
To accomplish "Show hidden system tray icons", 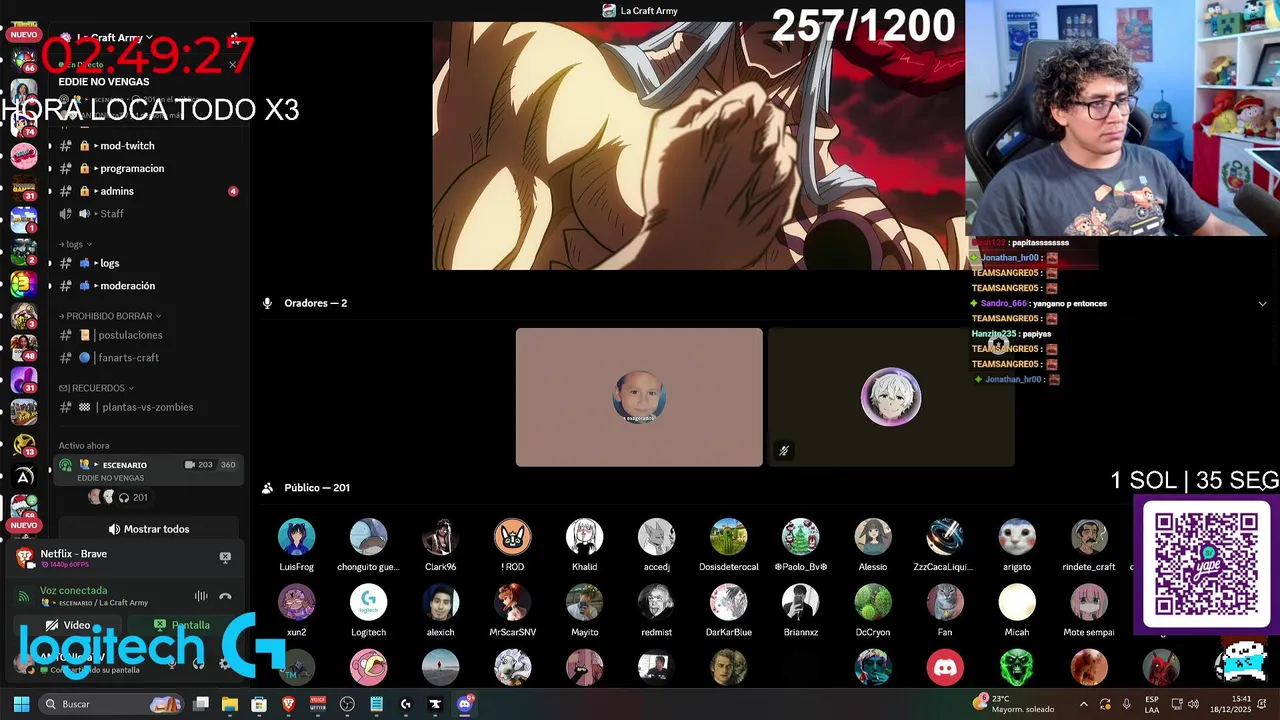I will [1083, 704].
